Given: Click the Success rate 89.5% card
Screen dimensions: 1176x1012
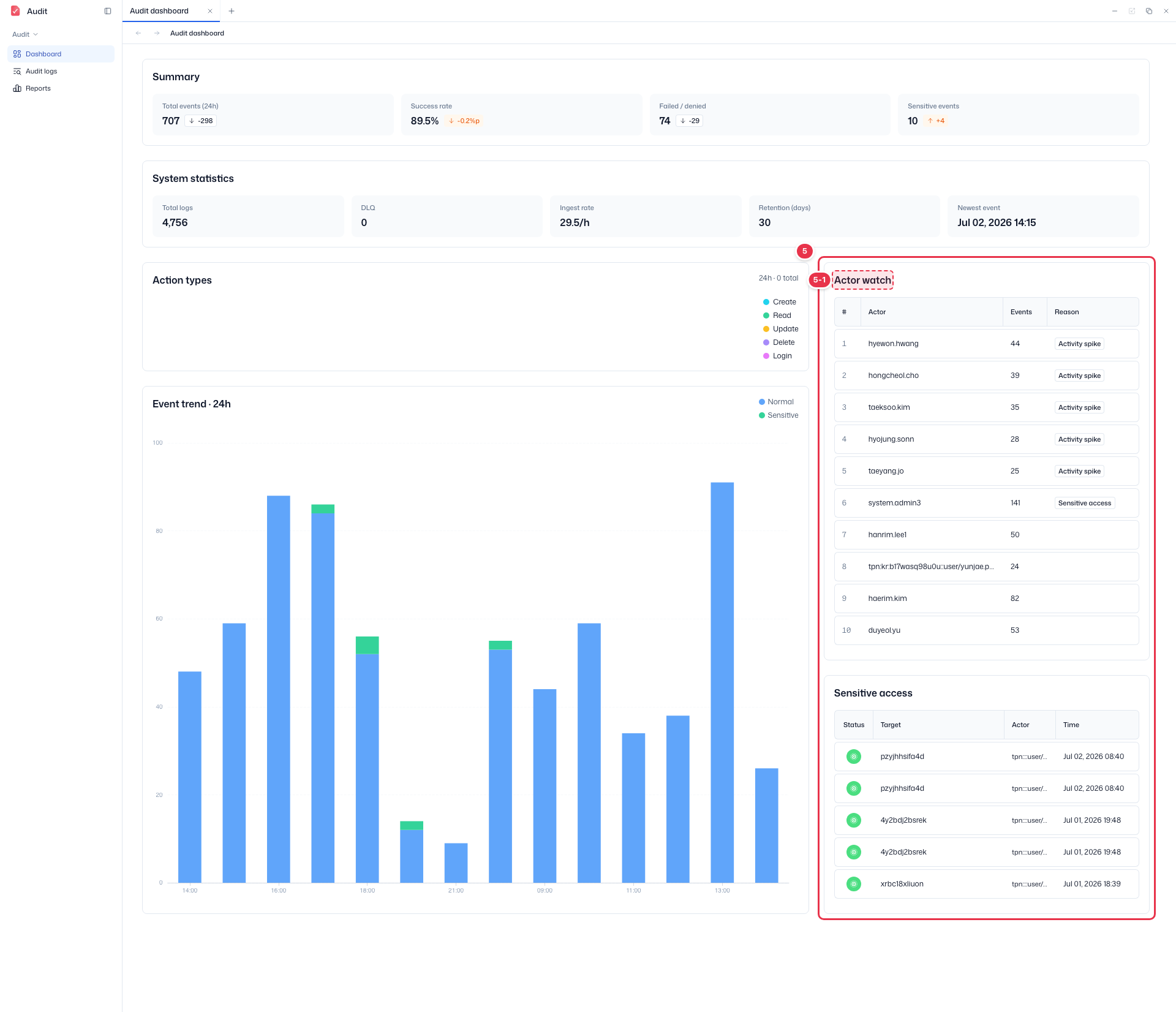Looking at the screenshot, I should pos(521,115).
